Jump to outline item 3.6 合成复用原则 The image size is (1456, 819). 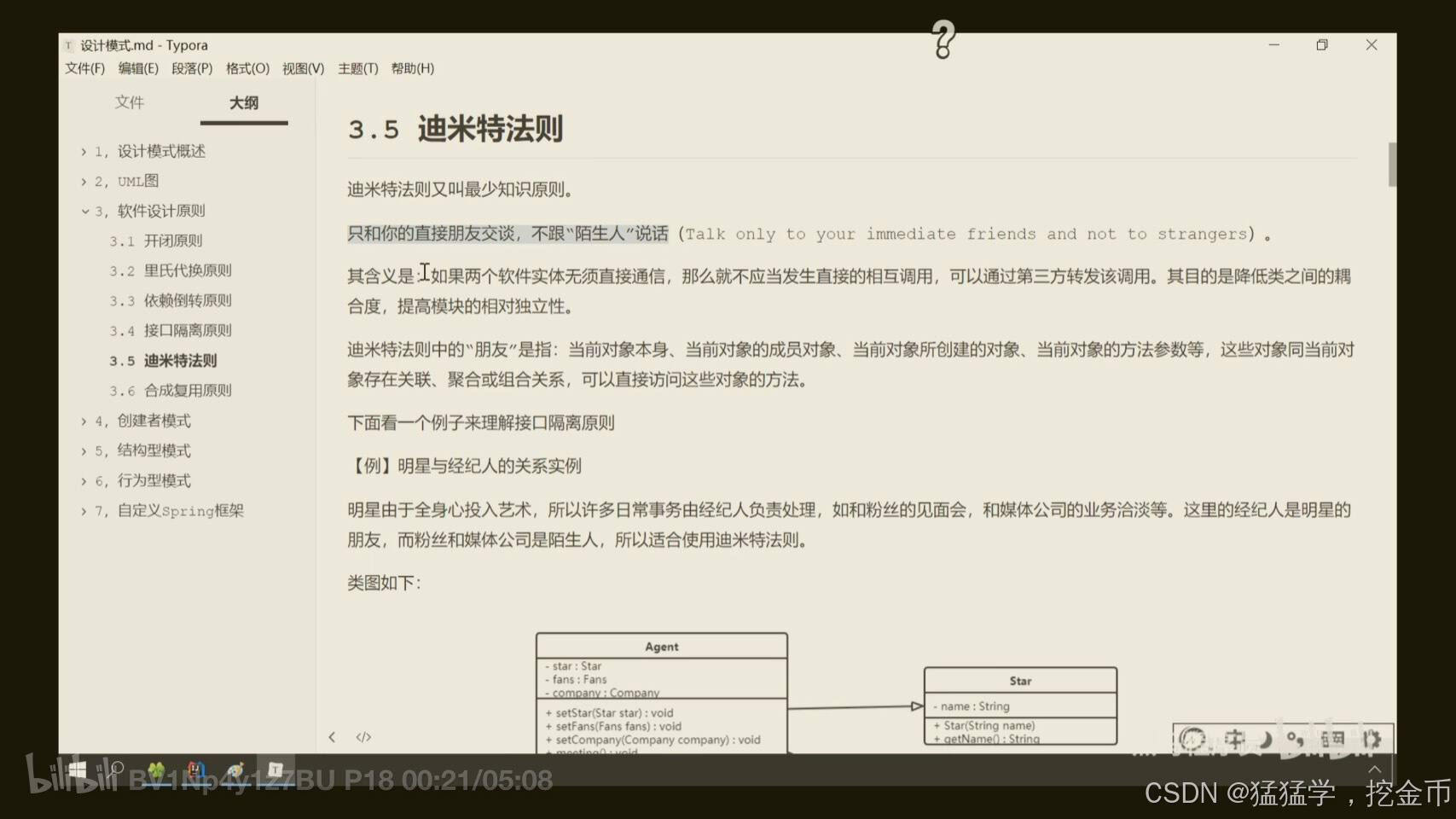pyautogui.click(x=170, y=391)
